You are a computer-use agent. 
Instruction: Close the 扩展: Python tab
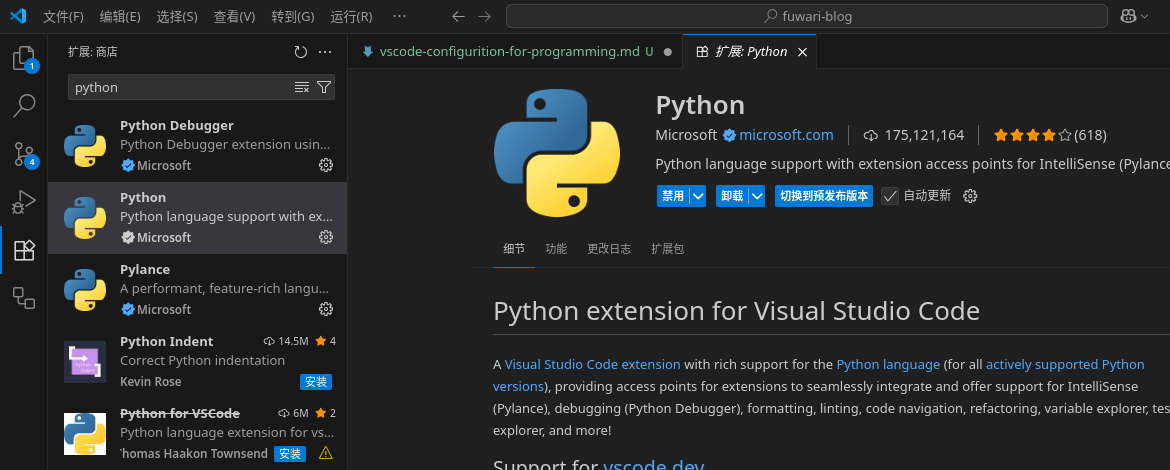point(802,52)
